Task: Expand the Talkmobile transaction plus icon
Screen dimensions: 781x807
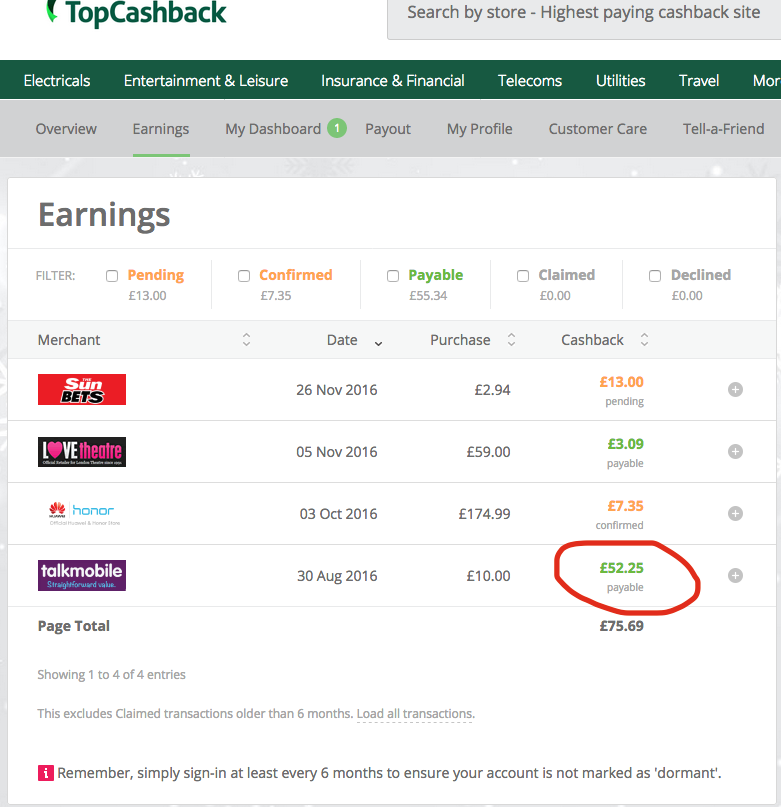Action: pyautogui.click(x=735, y=576)
